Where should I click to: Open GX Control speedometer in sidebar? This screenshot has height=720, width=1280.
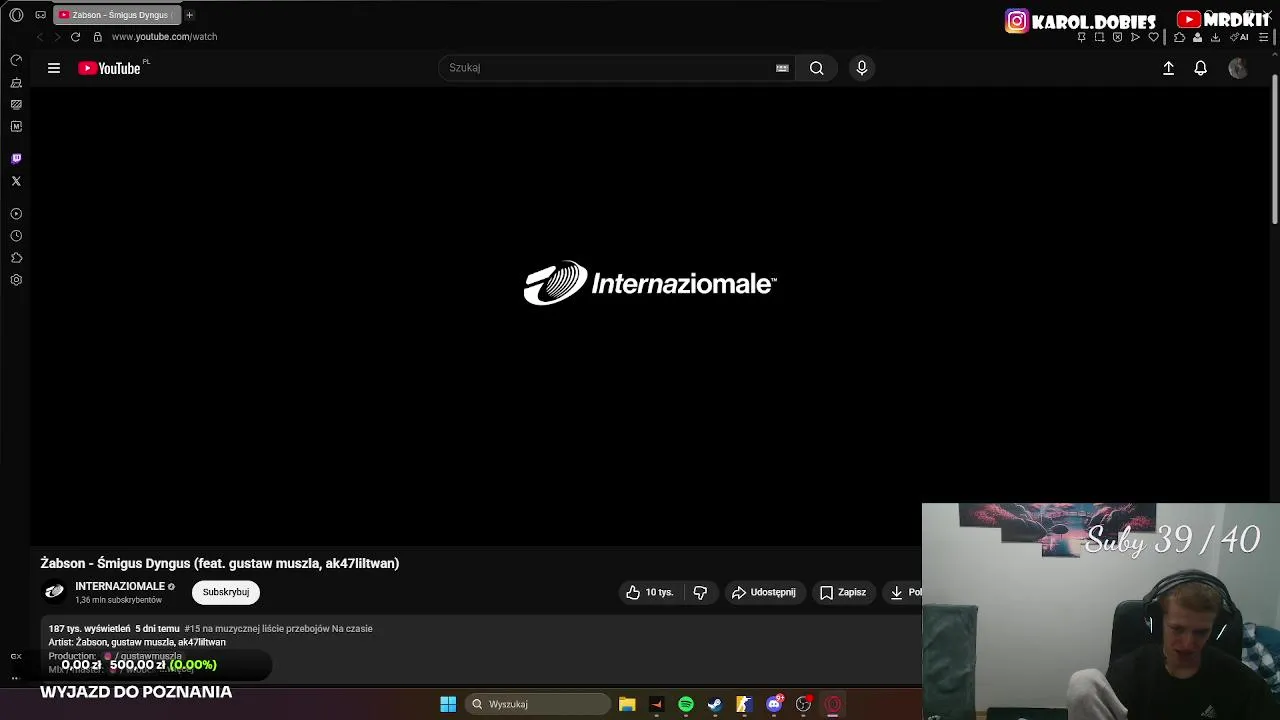tap(16, 60)
